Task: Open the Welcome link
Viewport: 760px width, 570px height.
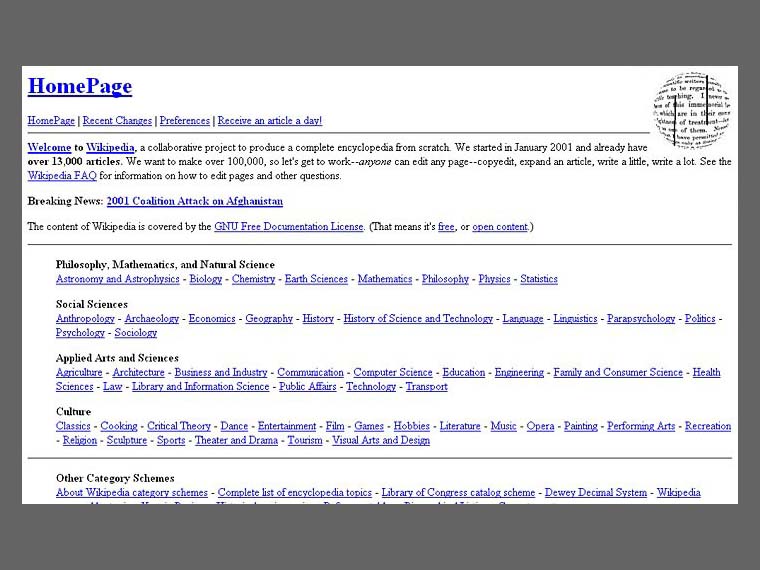Action: click(49, 147)
